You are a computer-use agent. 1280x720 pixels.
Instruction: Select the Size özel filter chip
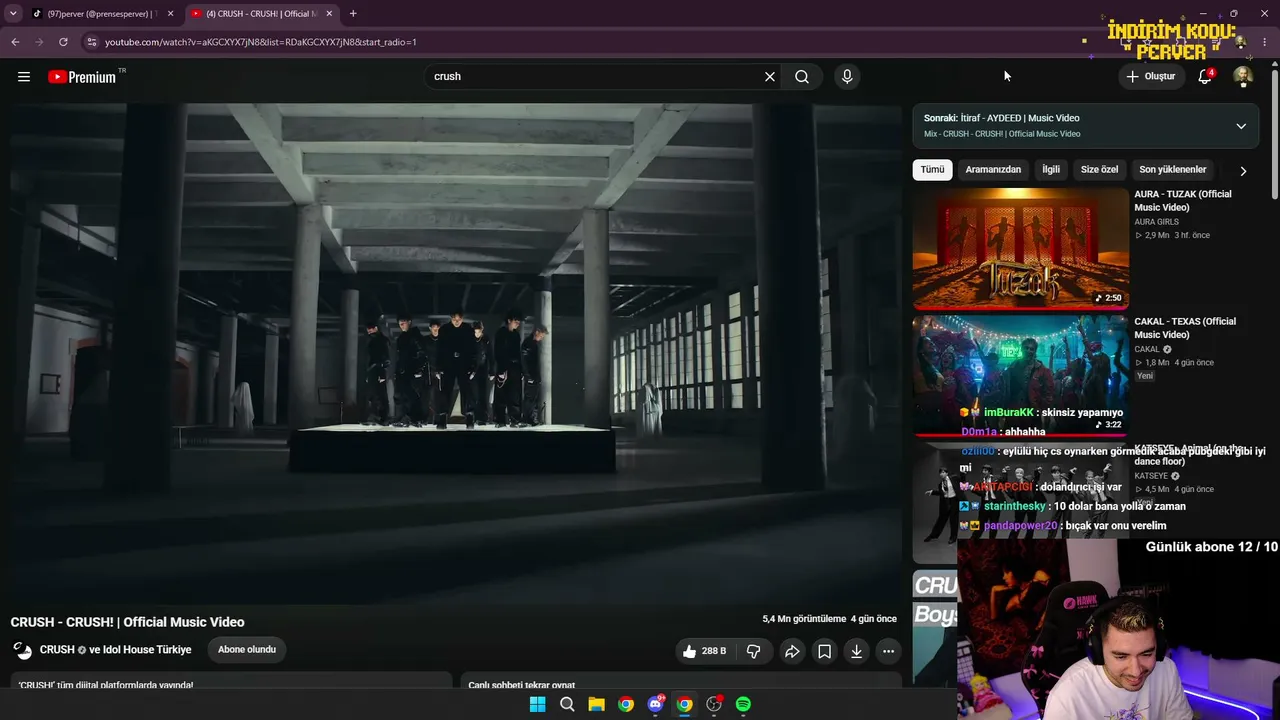[1099, 170]
